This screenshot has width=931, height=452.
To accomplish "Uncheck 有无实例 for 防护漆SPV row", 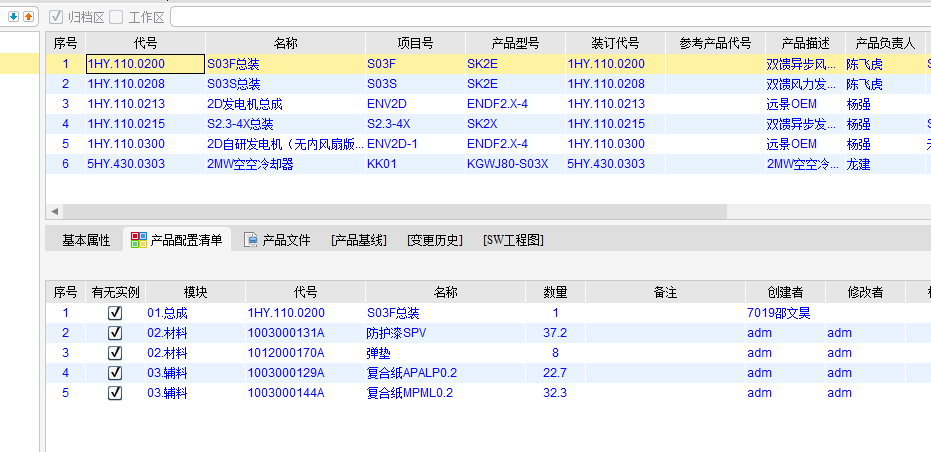I will coord(115,332).
